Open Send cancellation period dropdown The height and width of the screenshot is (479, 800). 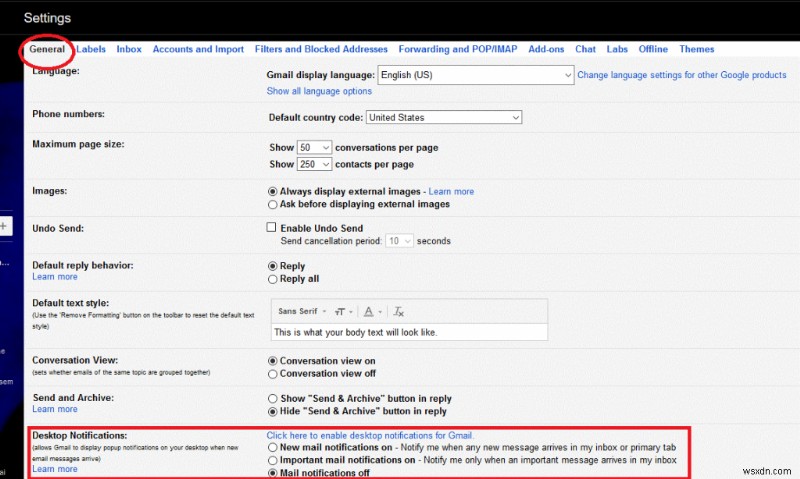coord(399,241)
